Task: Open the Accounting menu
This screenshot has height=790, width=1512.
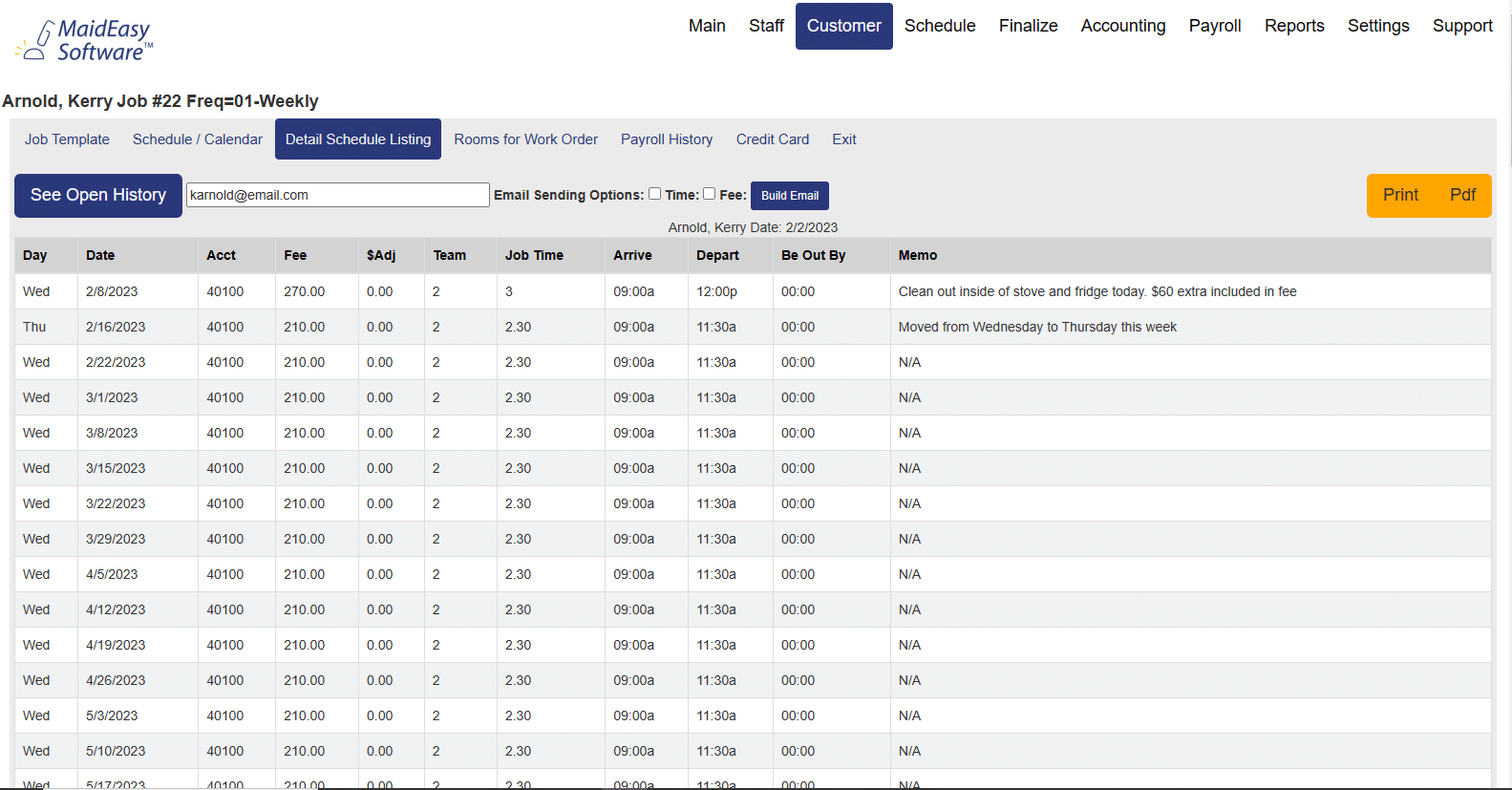Action: click(1123, 26)
